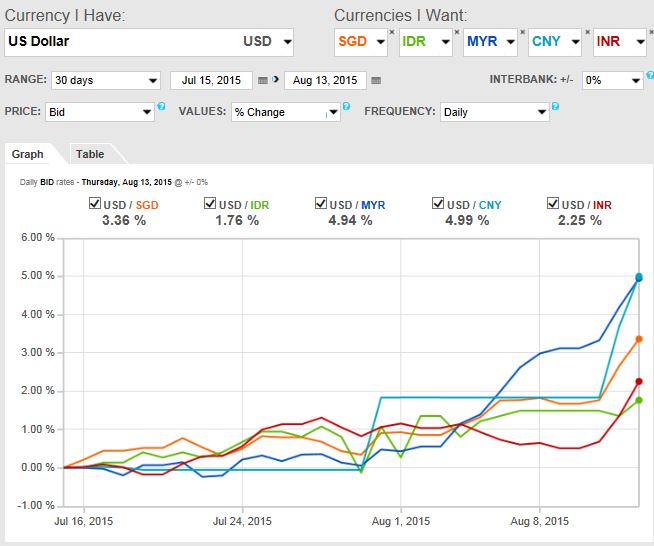Click the Jul 24, 2015 axis label

[x=242, y=521]
